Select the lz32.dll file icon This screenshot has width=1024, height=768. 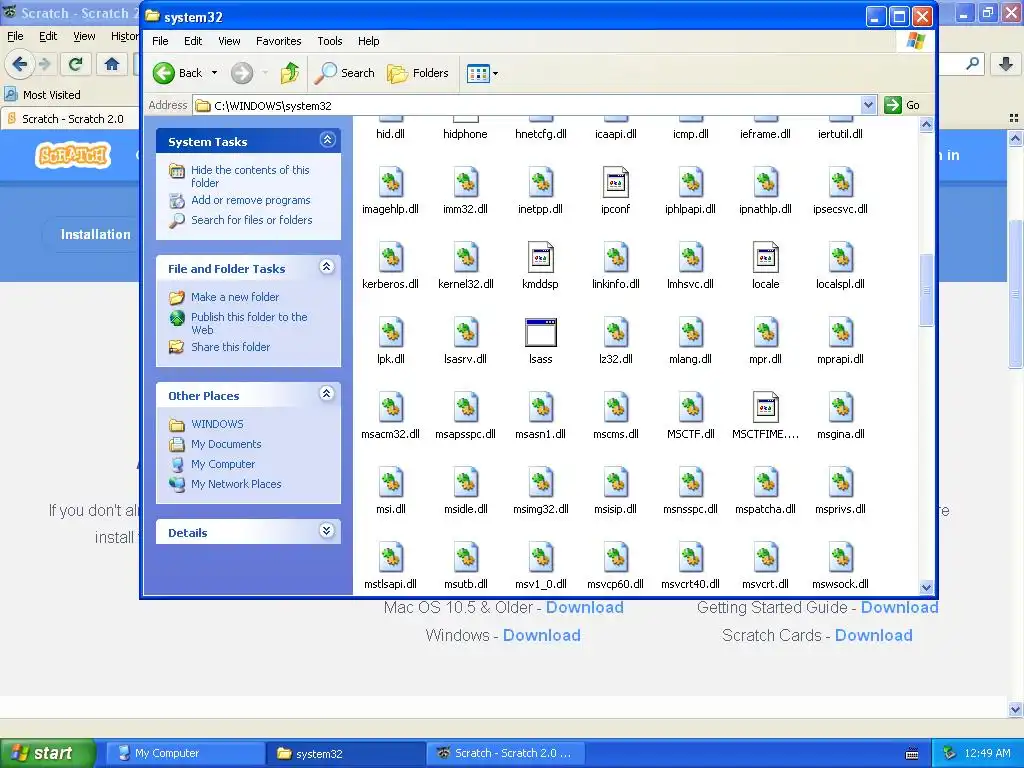[x=615, y=332]
